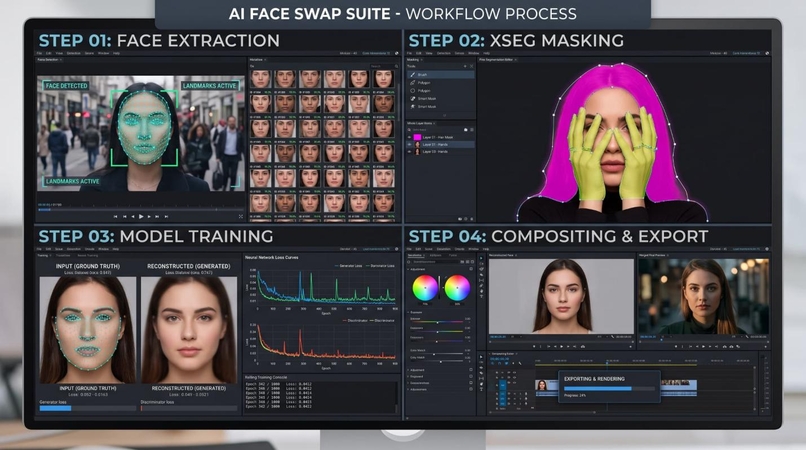Click the Merged Final Preview panel tab

point(653,255)
